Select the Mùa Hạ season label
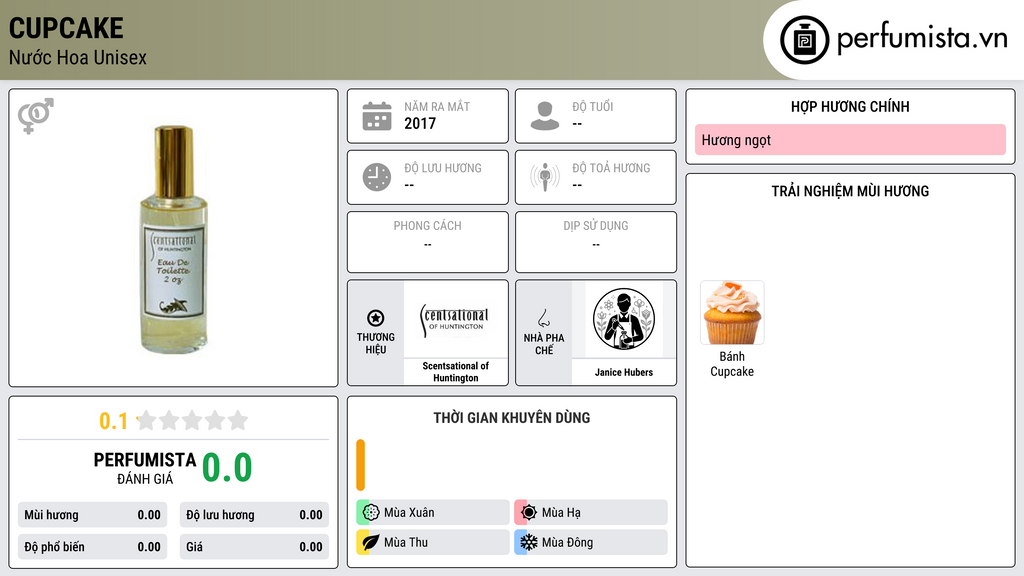 tap(561, 513)
